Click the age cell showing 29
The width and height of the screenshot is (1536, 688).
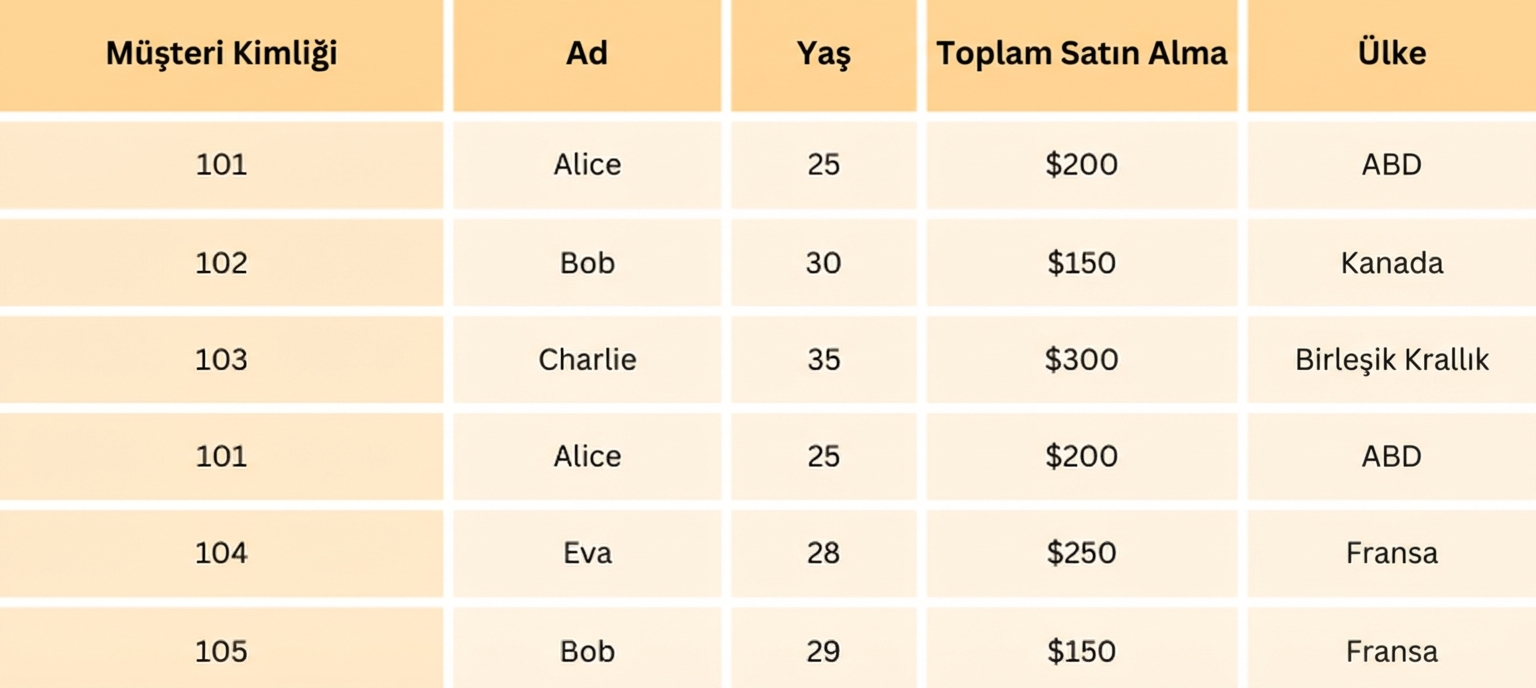tap(823, 652)
